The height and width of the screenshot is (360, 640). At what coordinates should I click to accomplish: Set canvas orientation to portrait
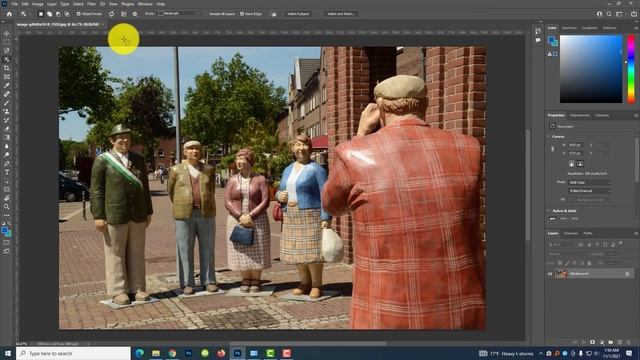pyautogui.click(x=571, y=164)
